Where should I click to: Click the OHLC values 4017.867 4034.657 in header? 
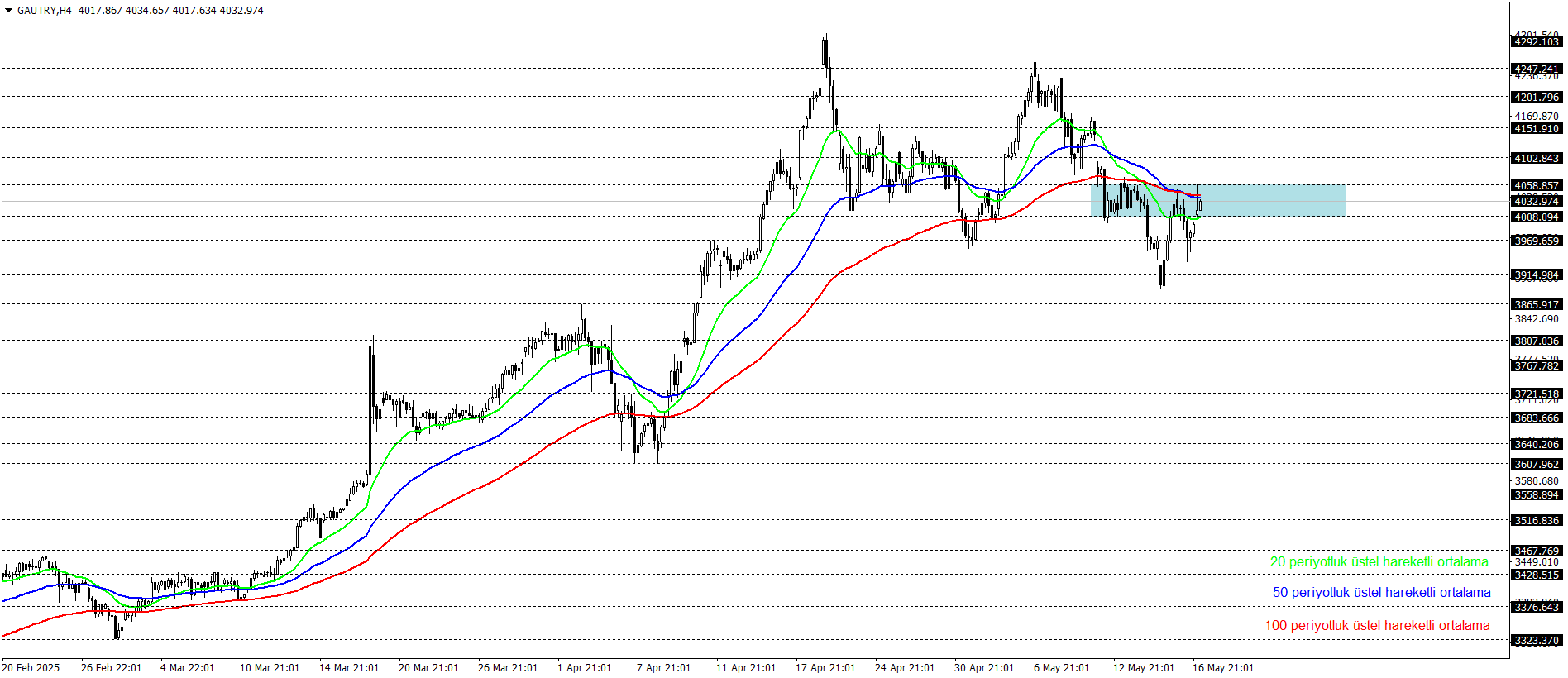(124, 11)
